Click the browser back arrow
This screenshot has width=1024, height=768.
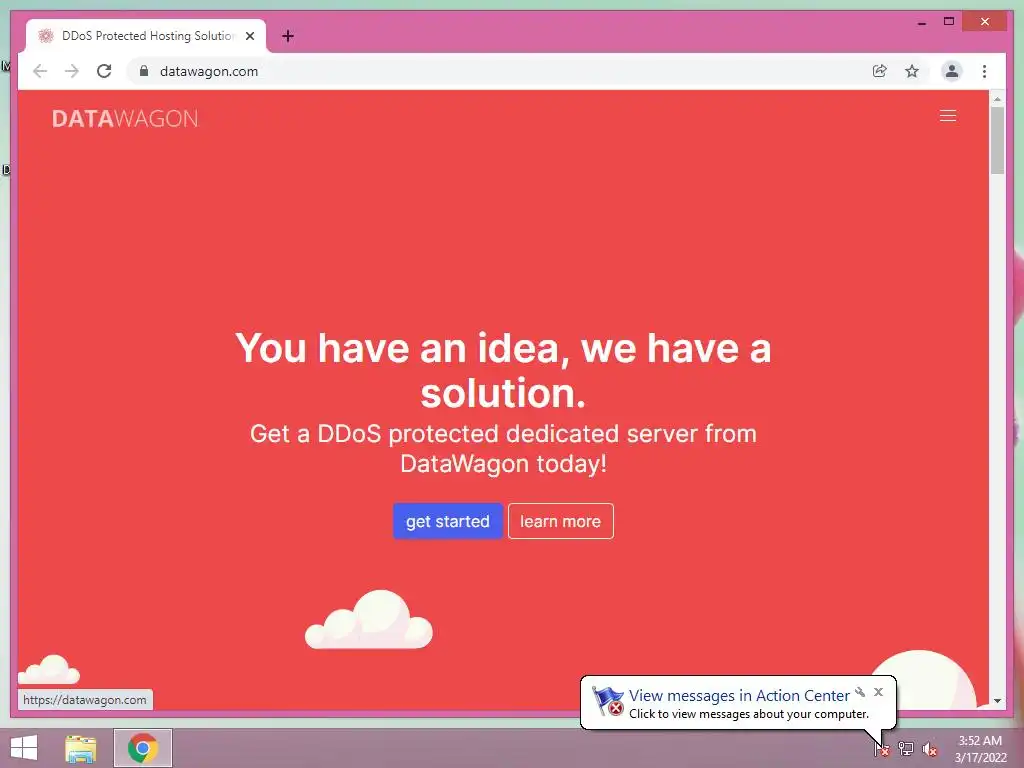coord(40,71)
